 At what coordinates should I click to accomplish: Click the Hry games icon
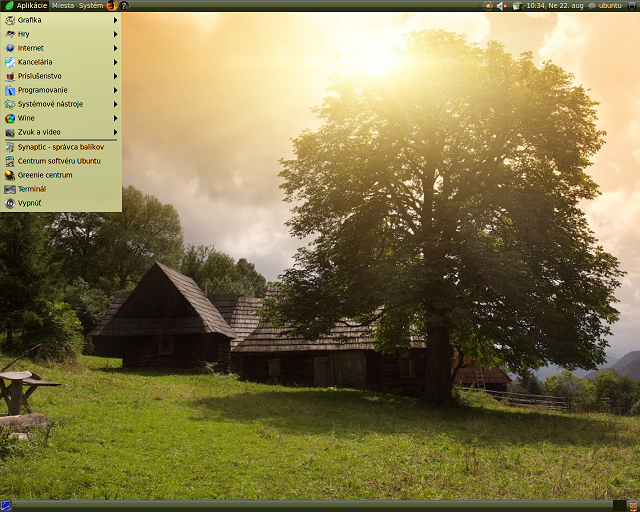pos(10,34)
